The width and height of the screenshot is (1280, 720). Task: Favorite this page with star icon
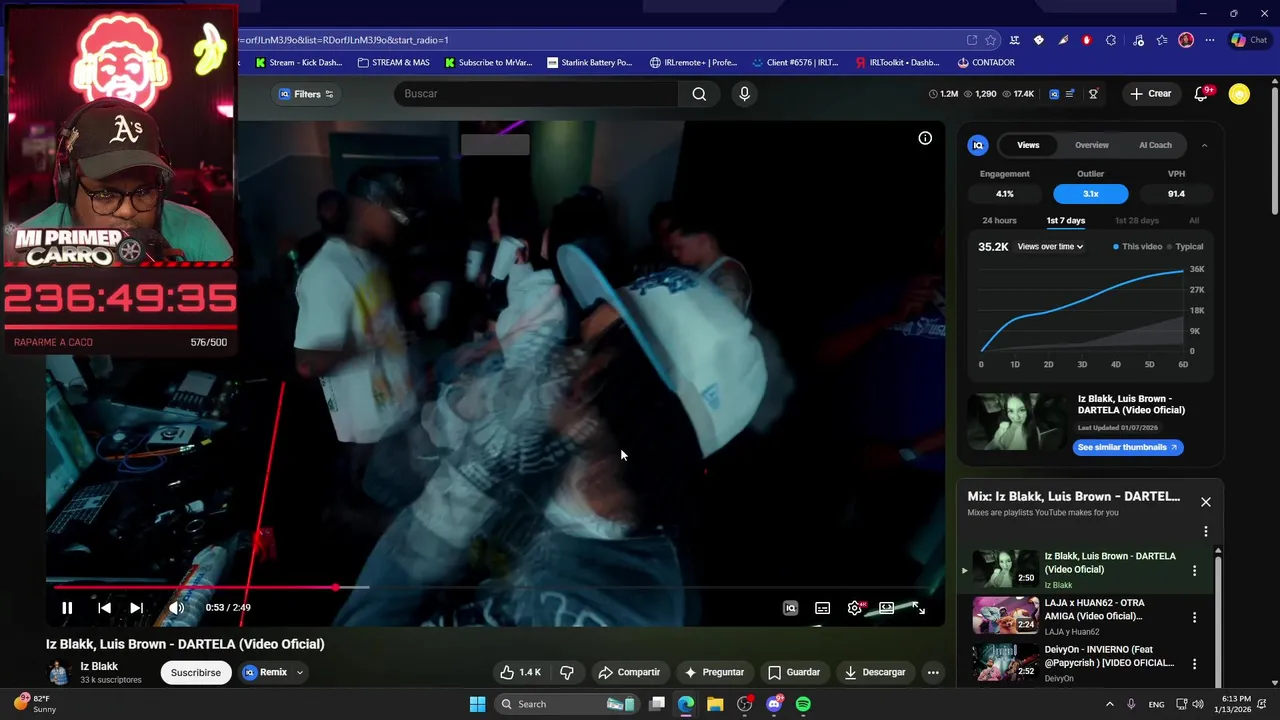click(990, 40)
